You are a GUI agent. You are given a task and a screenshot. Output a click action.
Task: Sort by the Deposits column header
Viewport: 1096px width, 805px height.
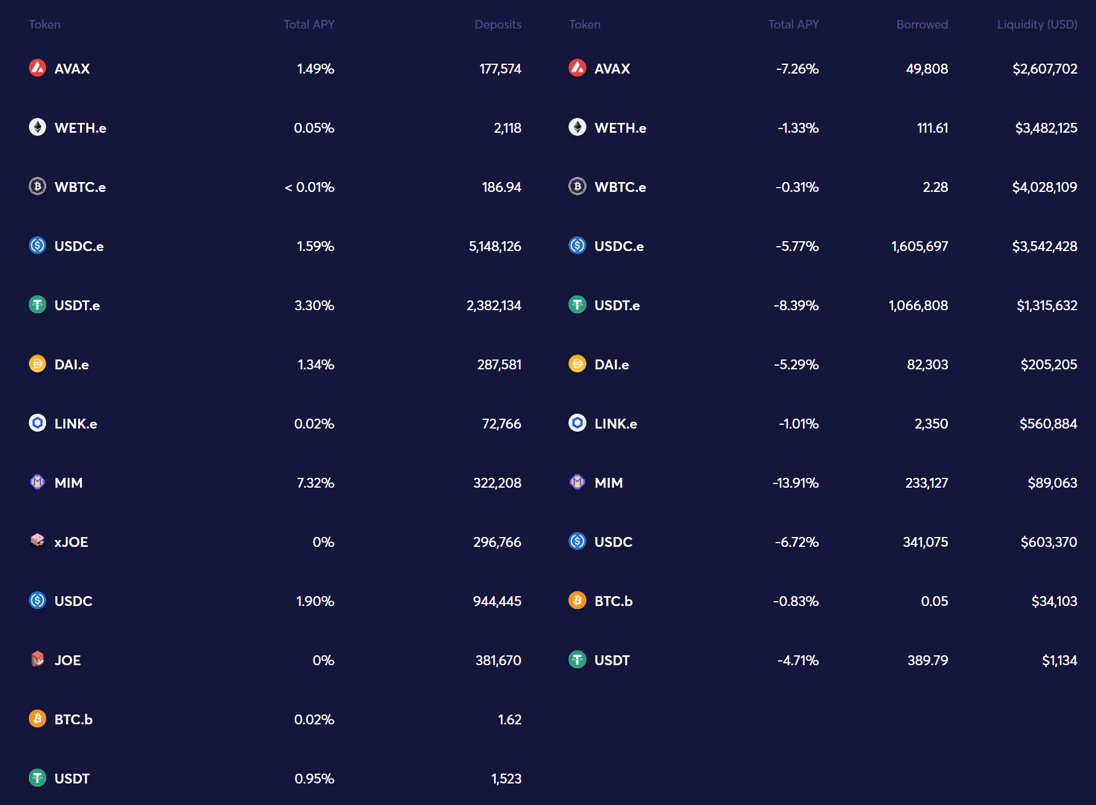click(497, 24)
